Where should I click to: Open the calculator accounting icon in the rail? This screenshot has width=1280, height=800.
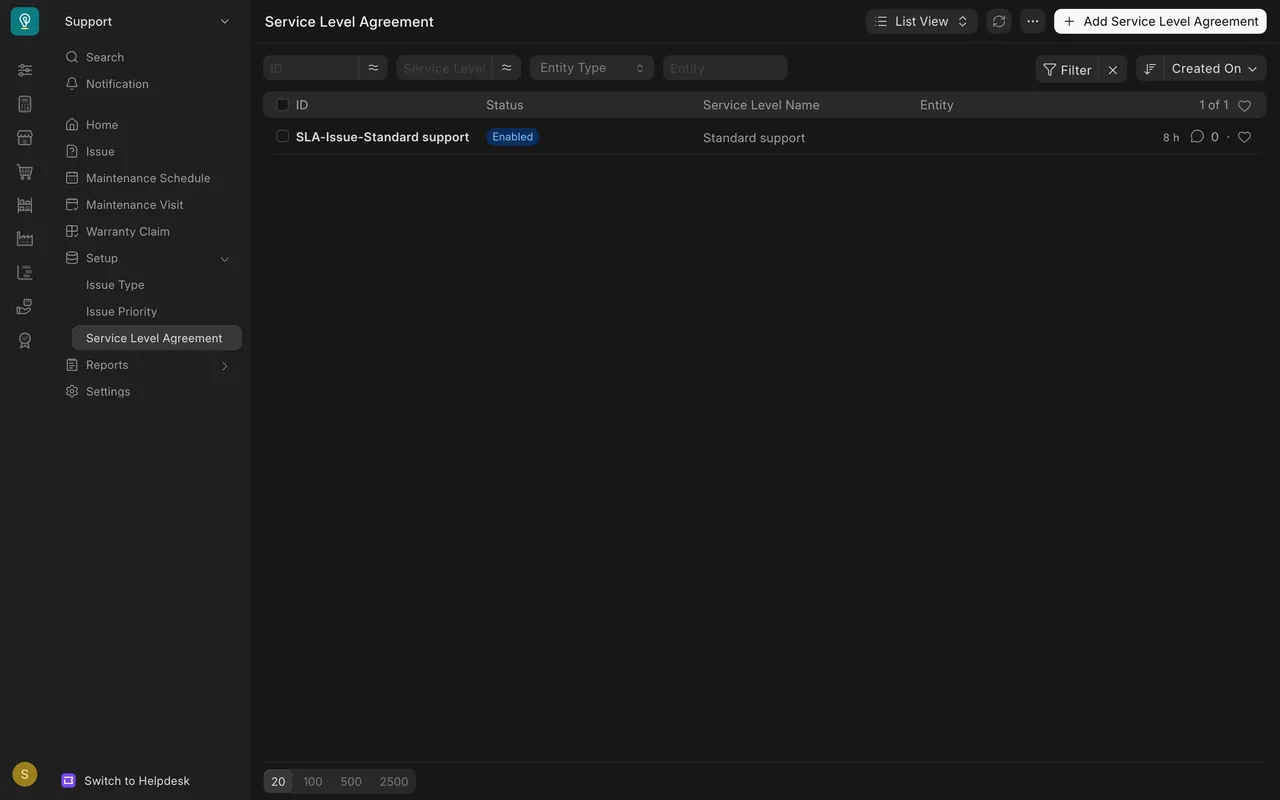[25, 104]
